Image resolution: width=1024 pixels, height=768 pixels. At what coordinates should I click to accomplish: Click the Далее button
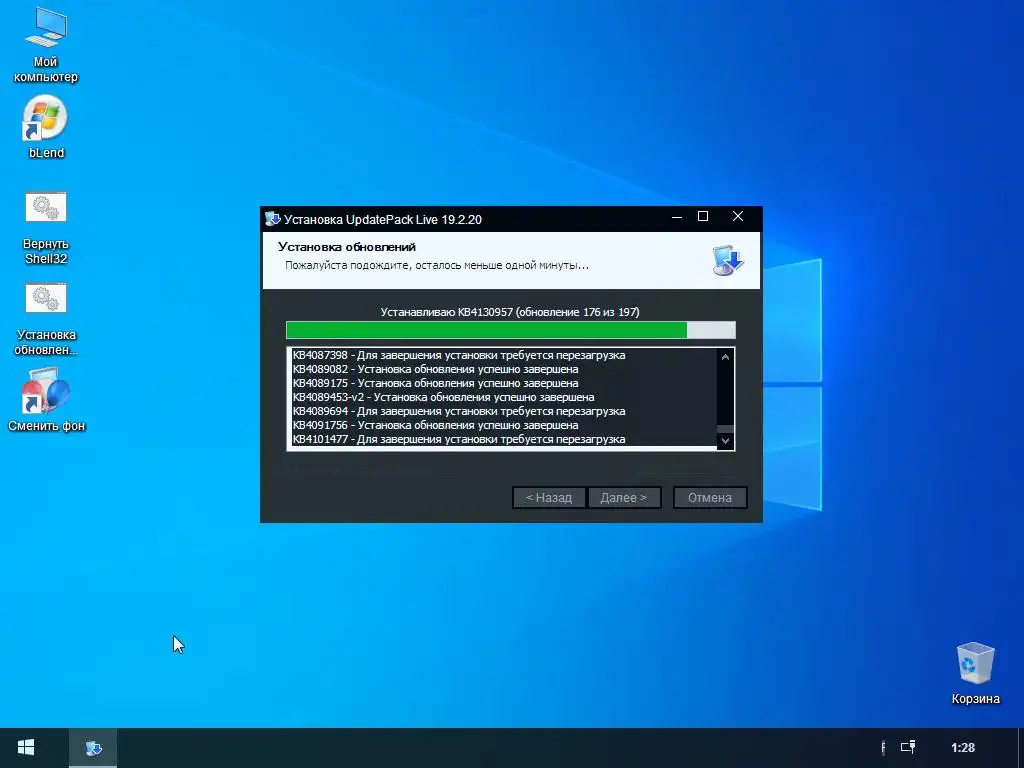(624, 498)
